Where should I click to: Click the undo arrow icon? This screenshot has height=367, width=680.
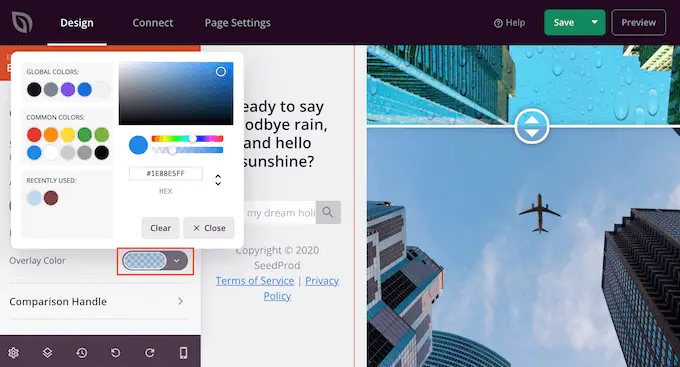[x=115, y=353]
